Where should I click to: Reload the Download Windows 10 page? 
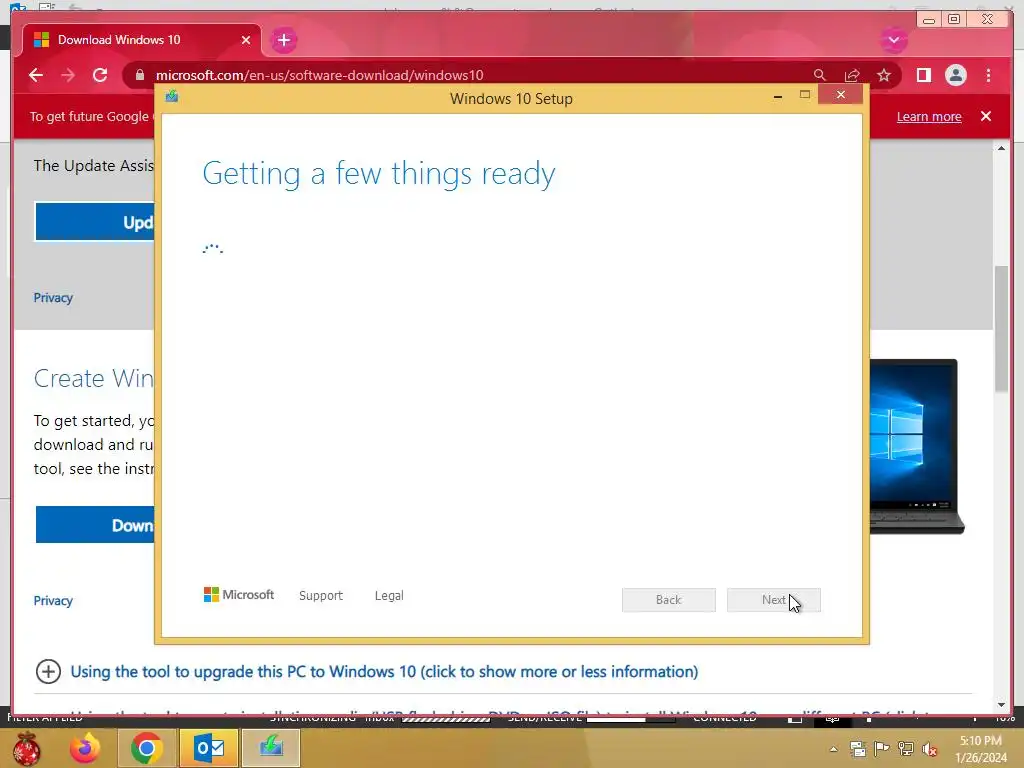click(100, 75)
